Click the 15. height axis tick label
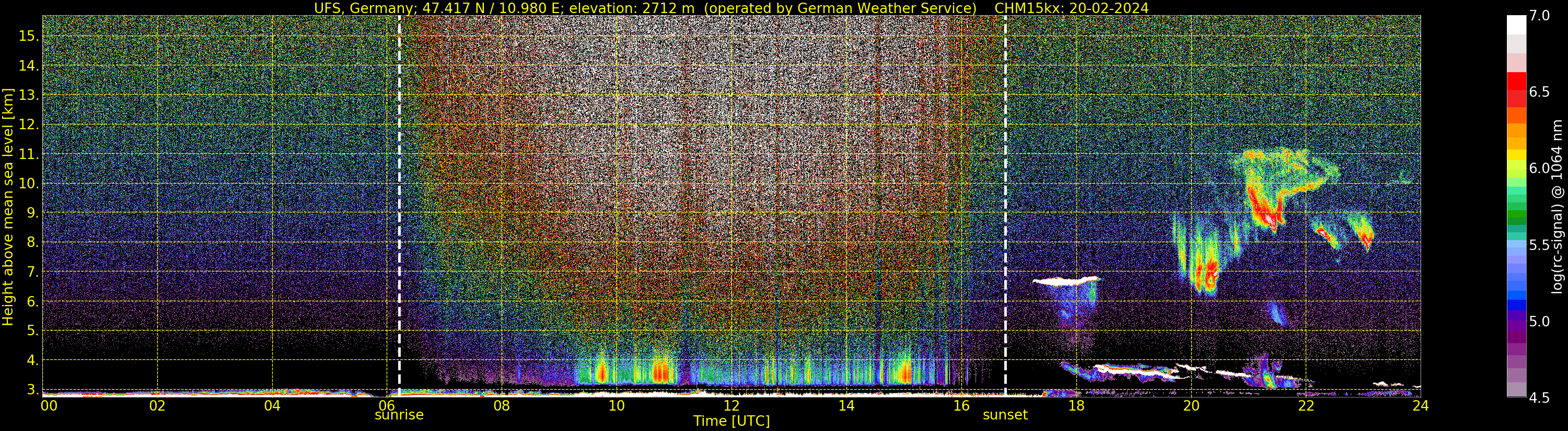 coord(29,36)
